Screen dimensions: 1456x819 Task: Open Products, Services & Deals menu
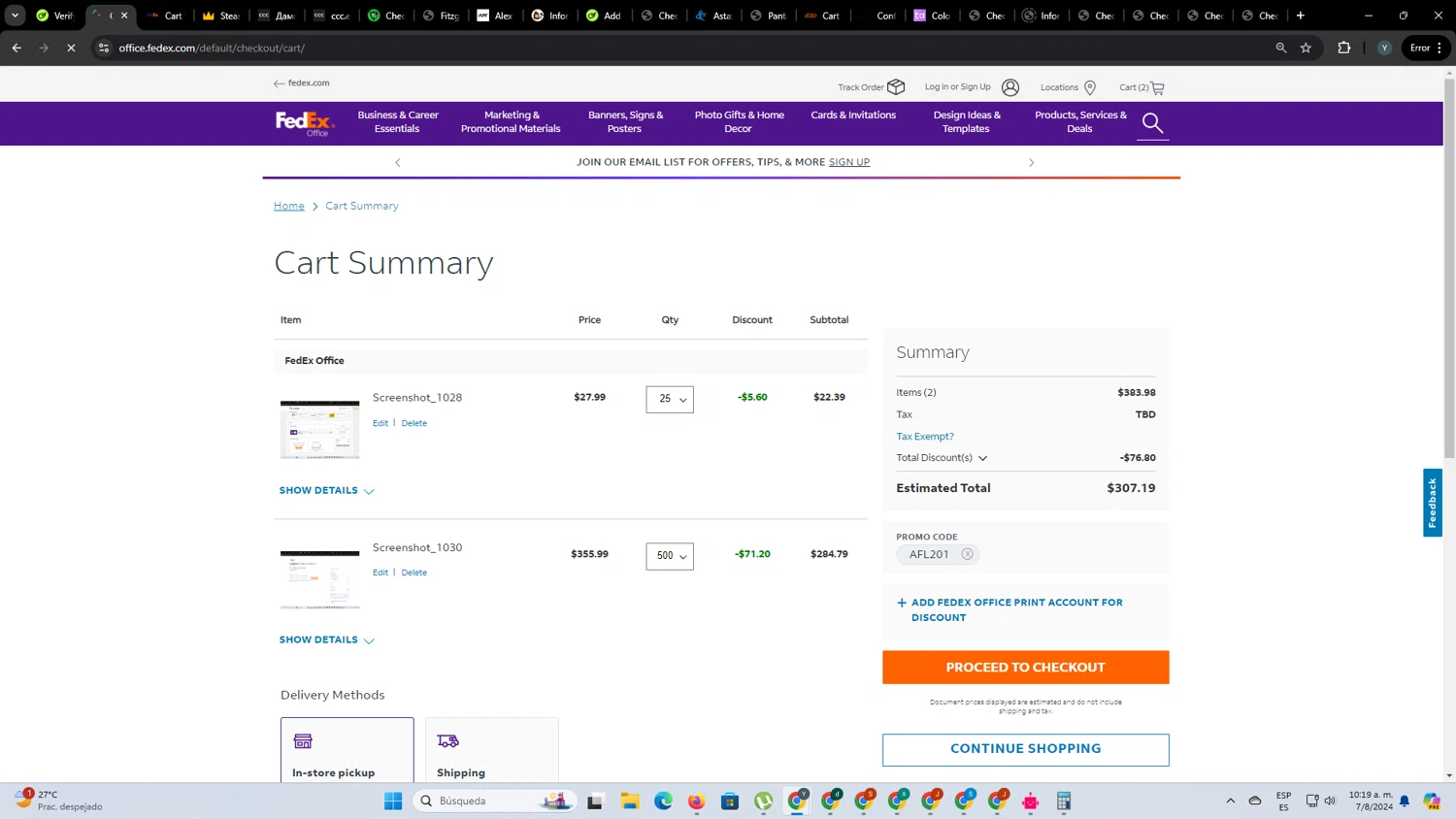pos(1080,122)
